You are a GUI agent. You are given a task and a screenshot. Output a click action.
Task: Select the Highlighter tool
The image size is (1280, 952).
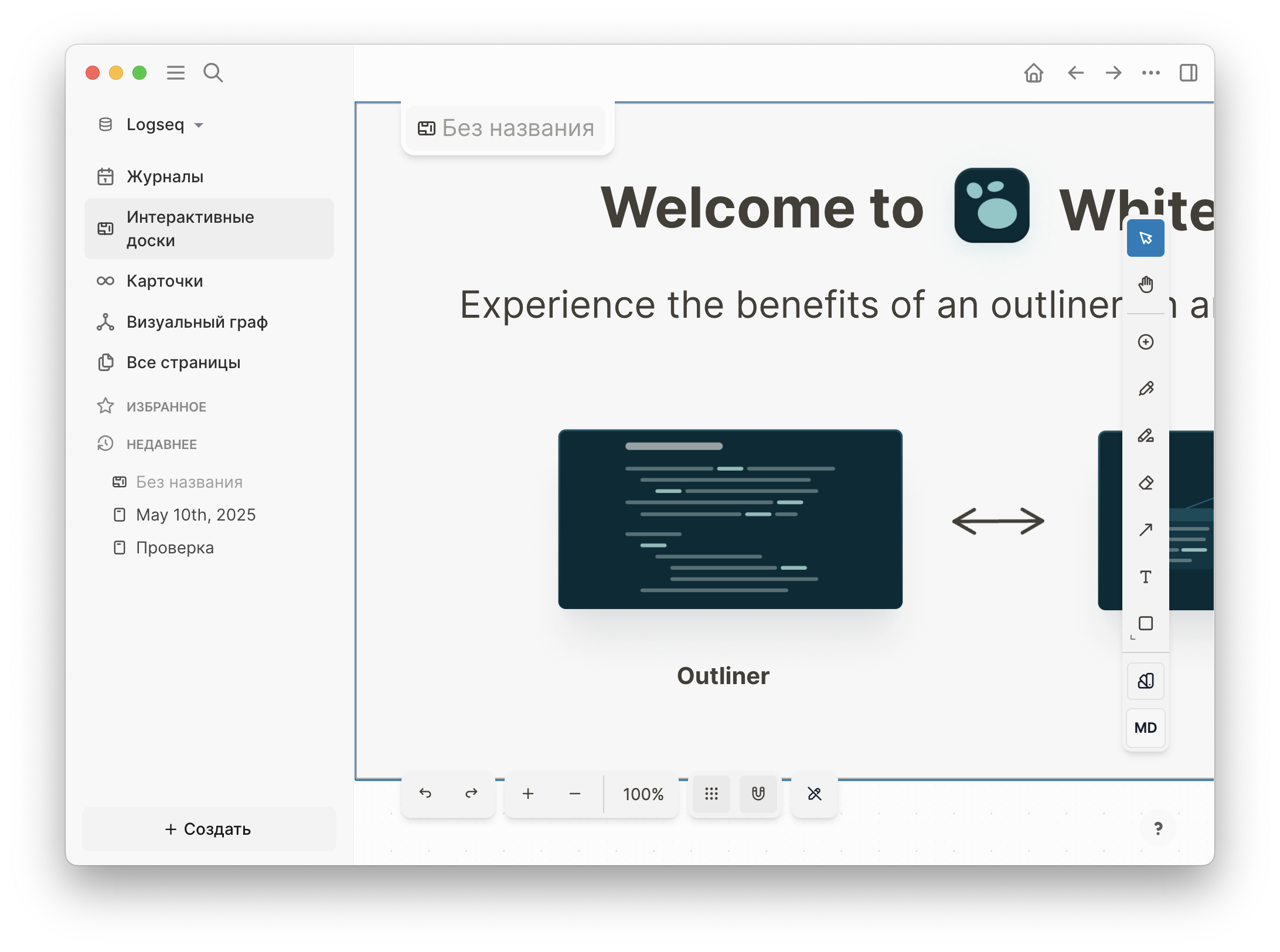point(1146,436)
